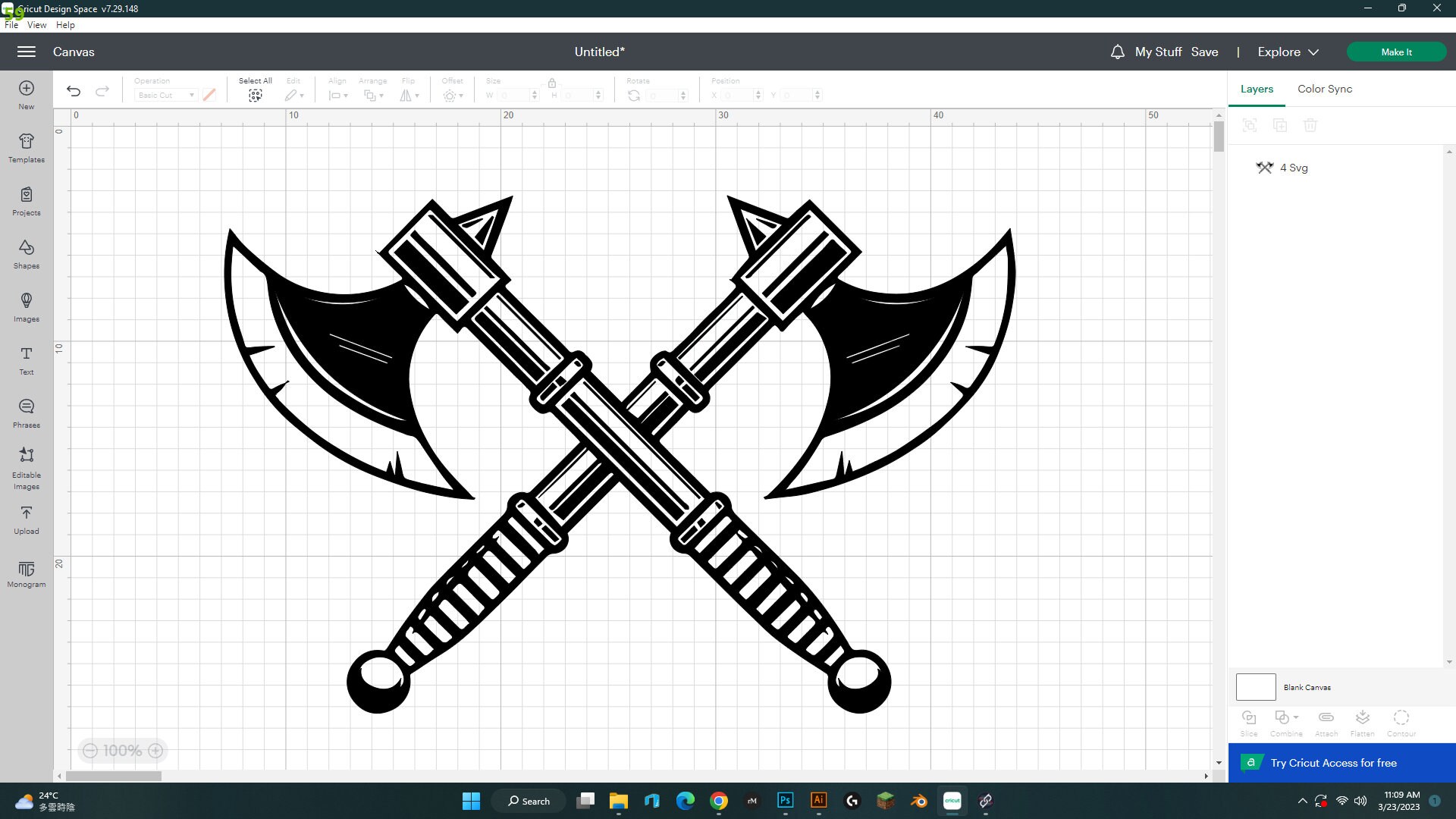1456x819 pixels.
Task: Click the Attach icon
Action: [1325, 720]
